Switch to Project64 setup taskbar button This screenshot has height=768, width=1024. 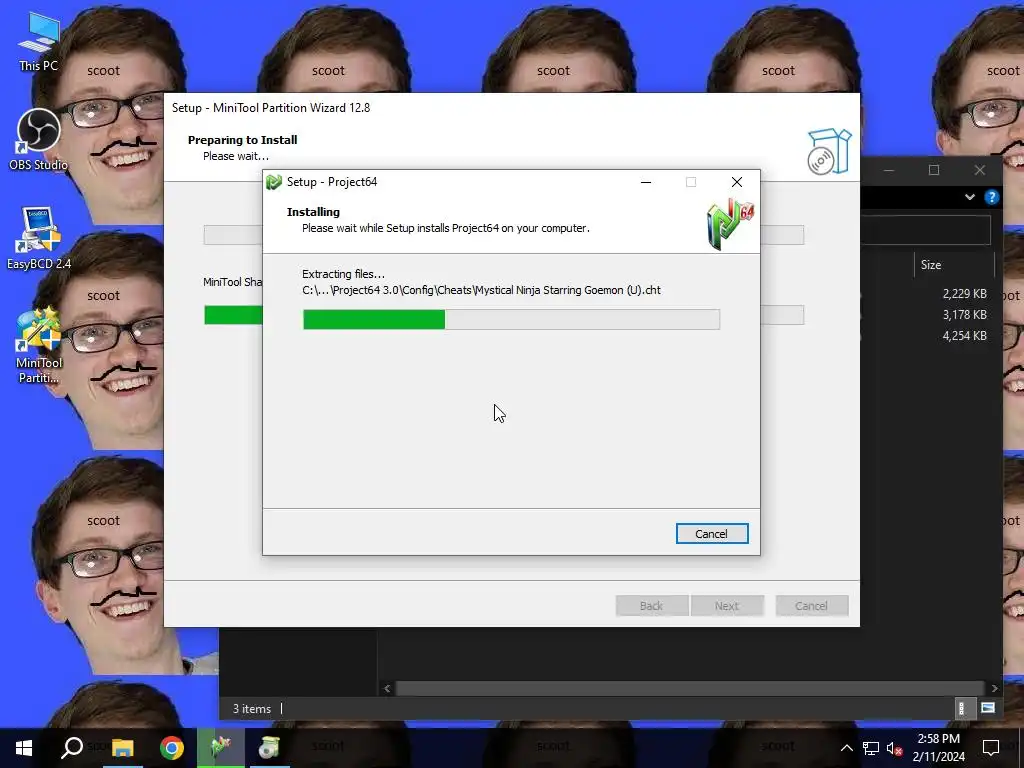point(221,748)
